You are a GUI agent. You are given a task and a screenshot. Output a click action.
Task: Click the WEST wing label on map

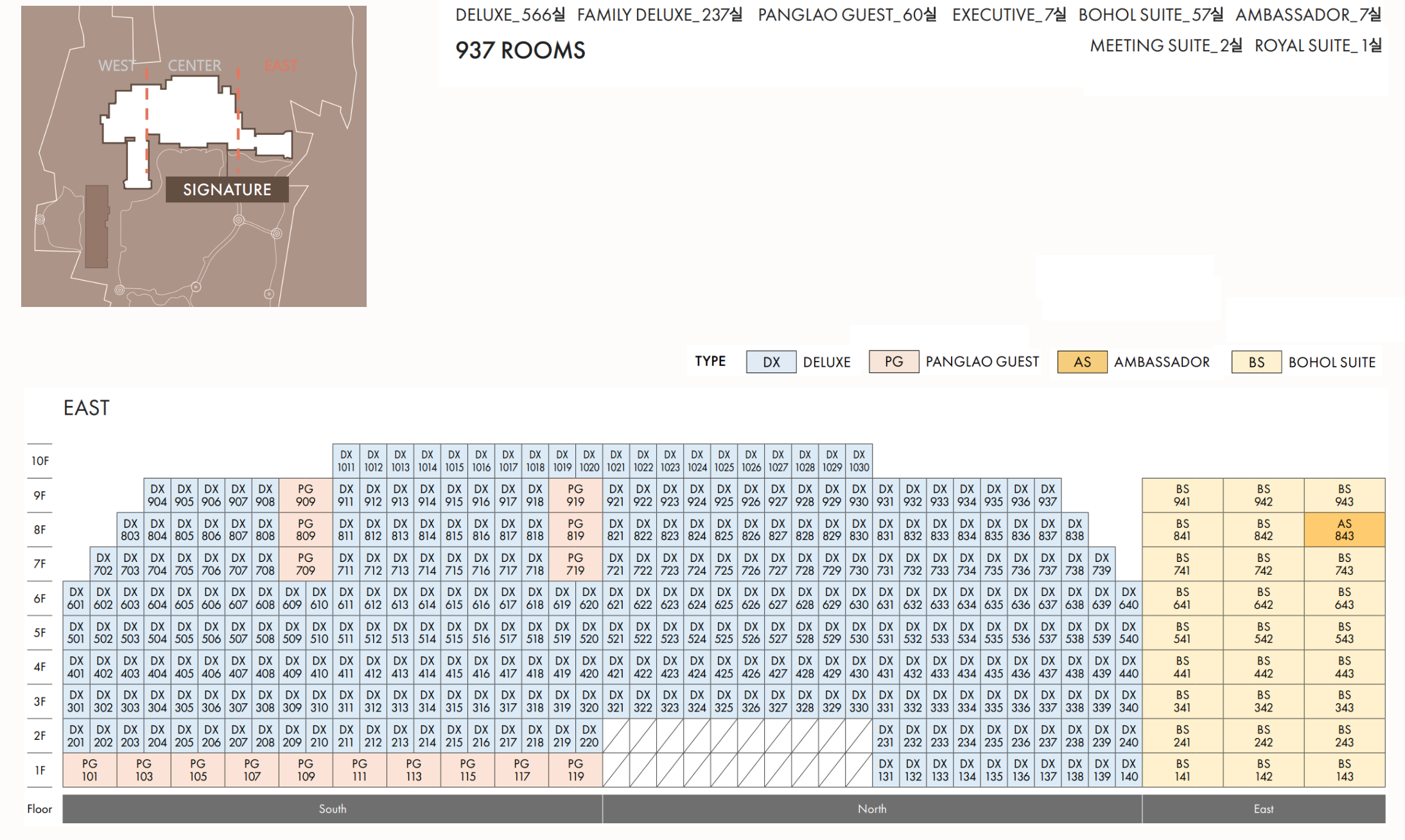117,66
